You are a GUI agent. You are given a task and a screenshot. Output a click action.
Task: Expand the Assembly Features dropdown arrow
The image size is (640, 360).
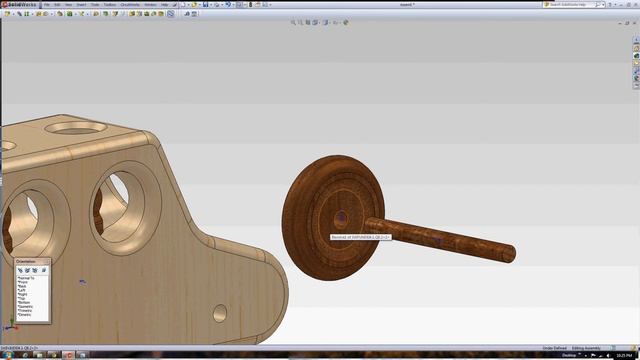(x=75, y=14)
